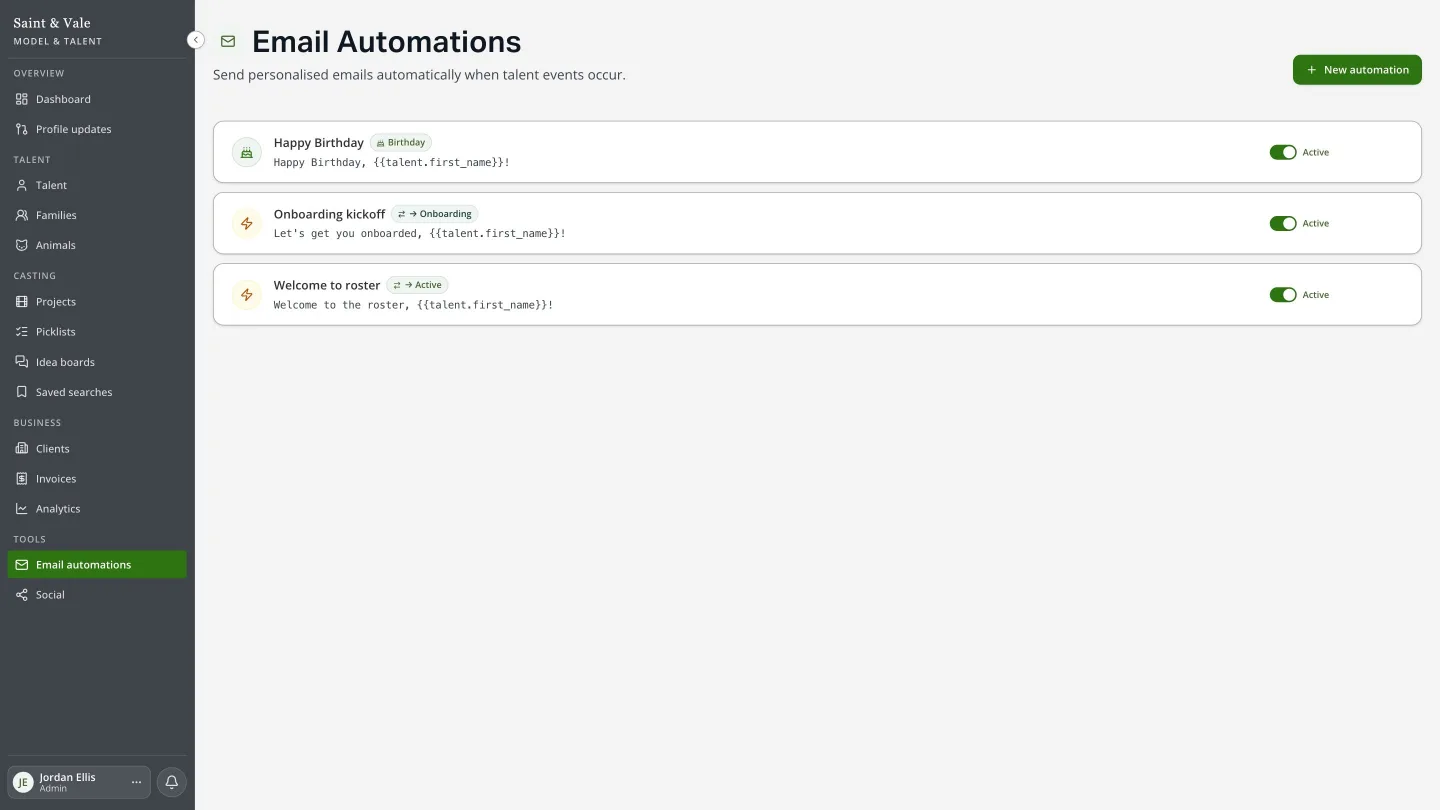Click the Social share icon

coord(22,595)
